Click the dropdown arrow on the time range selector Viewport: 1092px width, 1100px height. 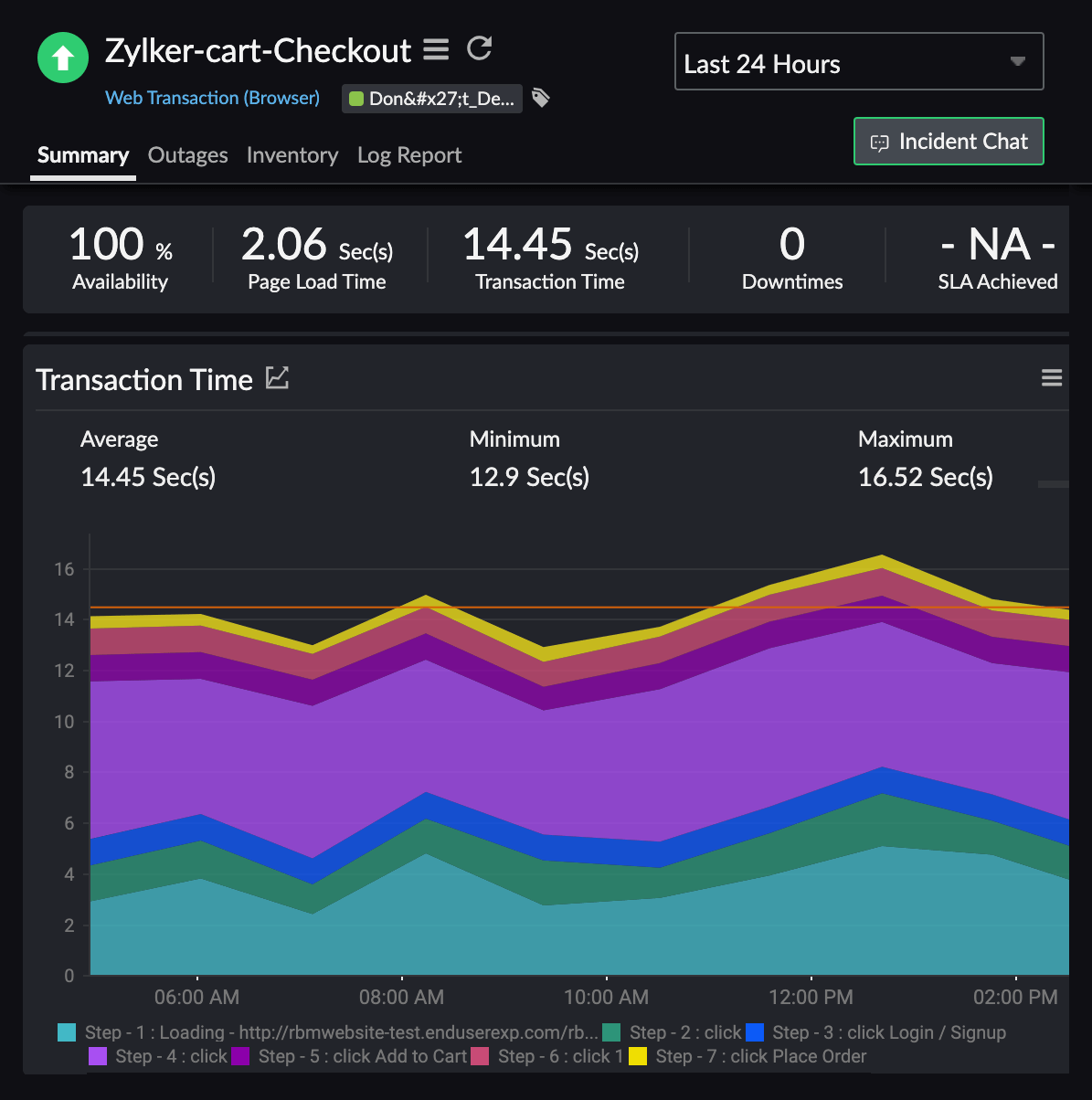click(1017, 62)
